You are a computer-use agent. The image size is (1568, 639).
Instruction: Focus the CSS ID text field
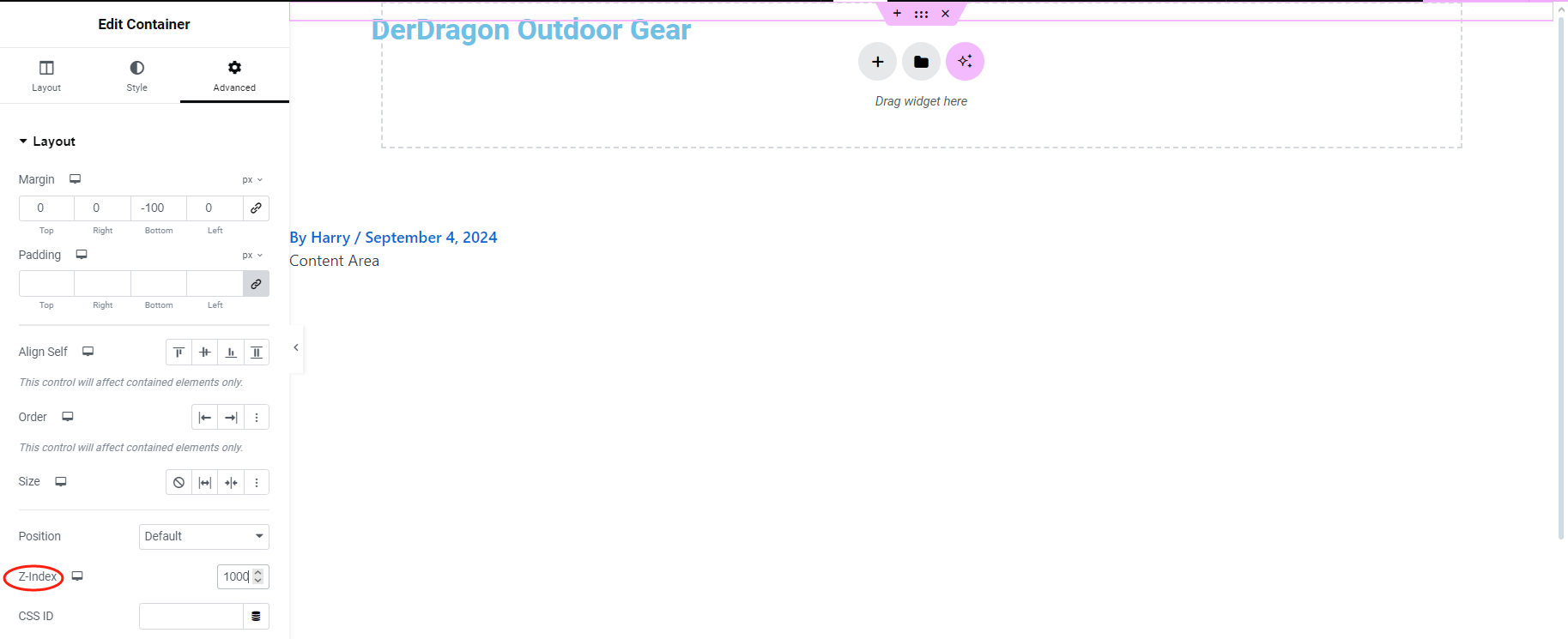(191, 617)
